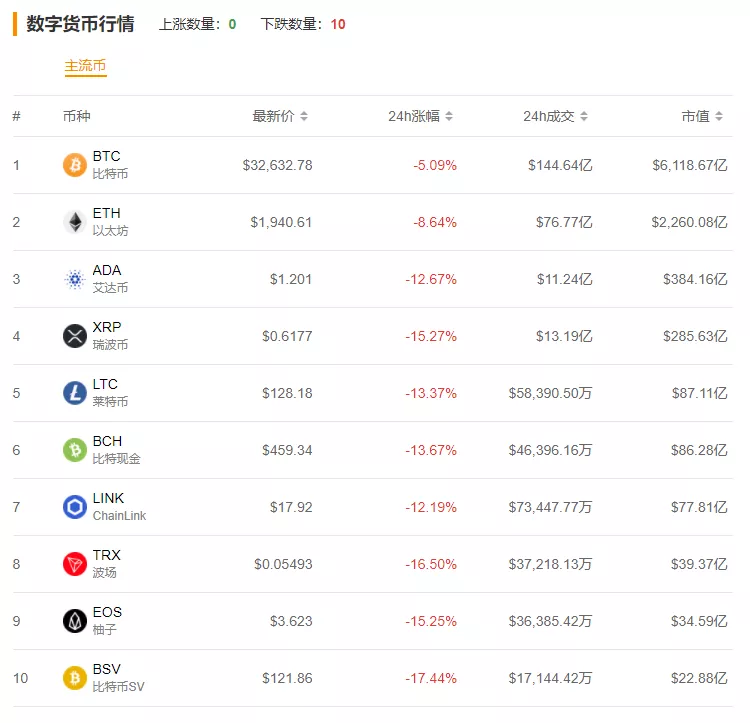Open the ETH coin name link

pyautogui.click(x=106, y=213)
